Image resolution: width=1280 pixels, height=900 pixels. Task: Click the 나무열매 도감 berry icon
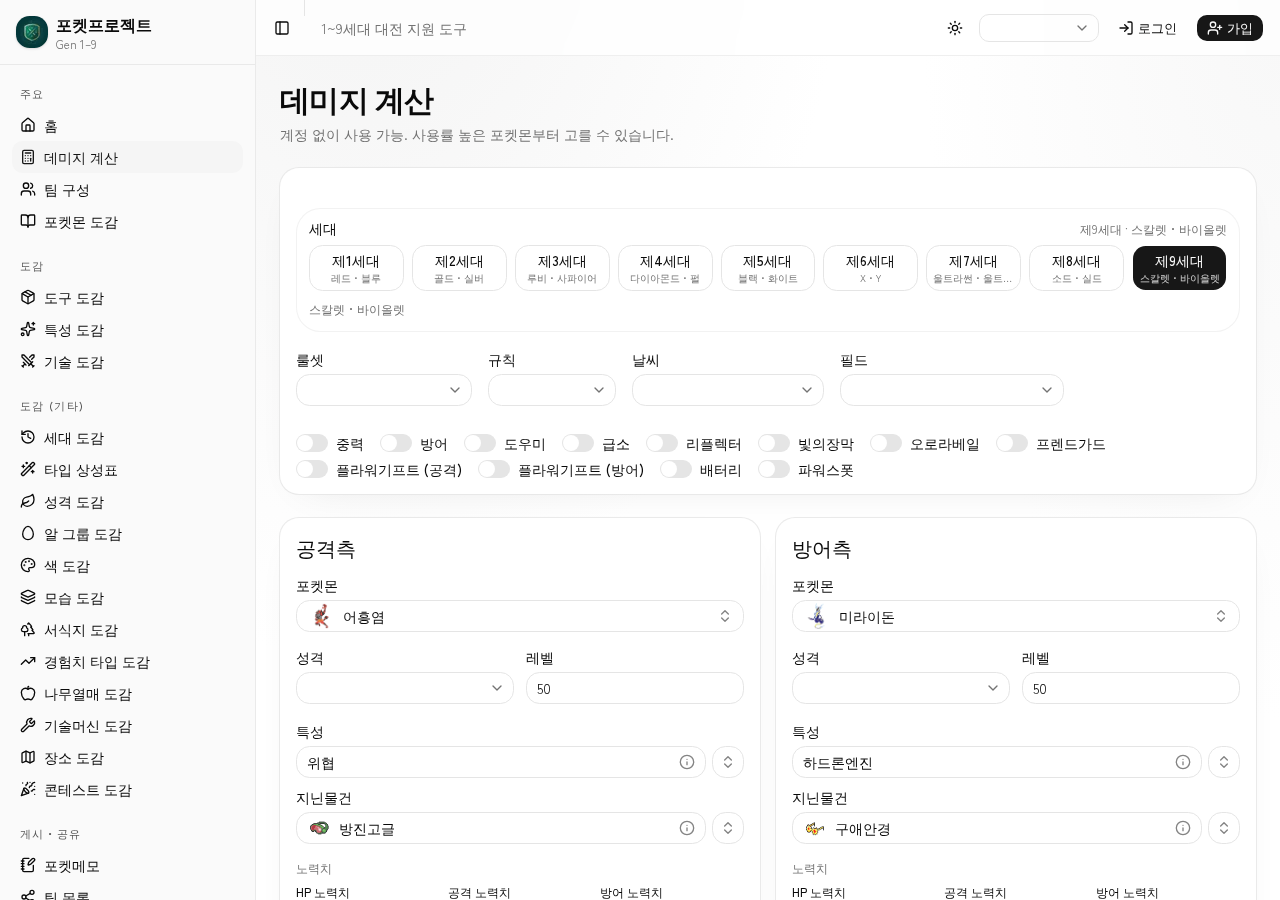pyautogui.click(x=28, y=693)
